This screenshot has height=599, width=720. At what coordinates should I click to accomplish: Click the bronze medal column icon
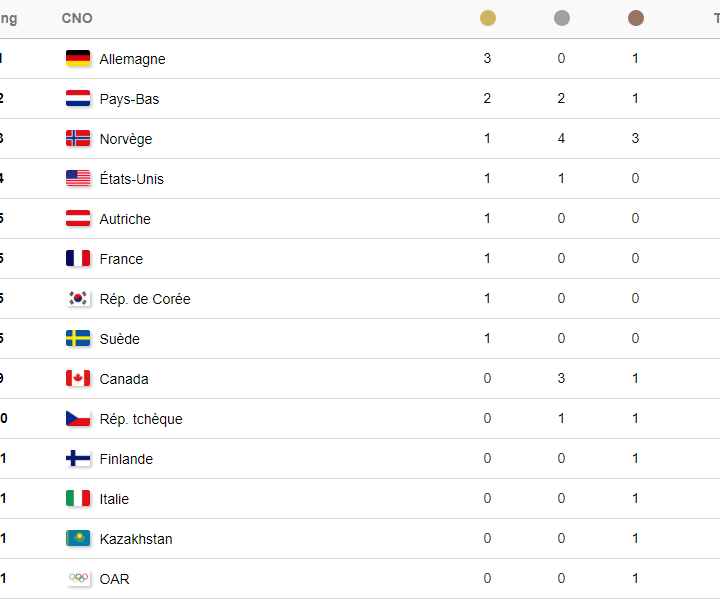pyautogui.click(x=636, y=18)
